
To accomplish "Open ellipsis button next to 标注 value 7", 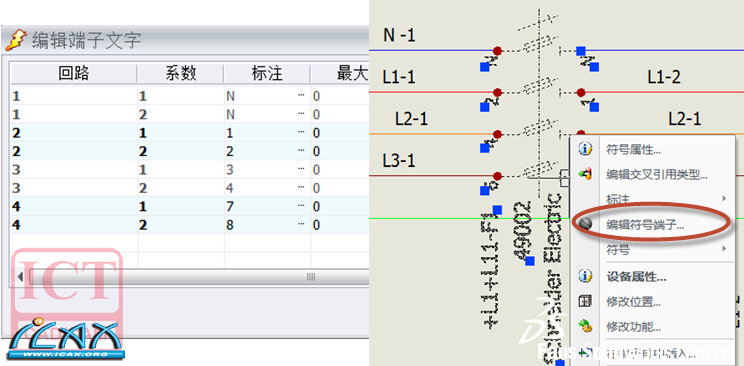I will (x=301, y=206).
